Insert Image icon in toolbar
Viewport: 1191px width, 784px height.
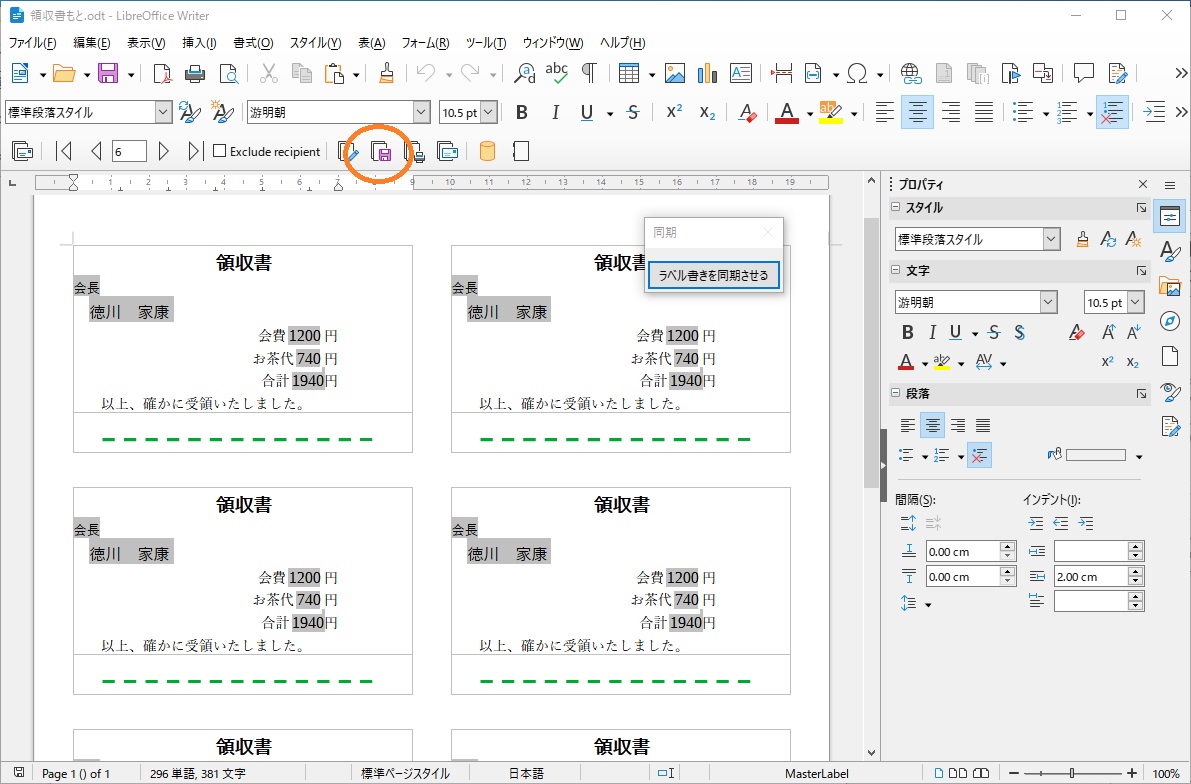coord(674,74)
